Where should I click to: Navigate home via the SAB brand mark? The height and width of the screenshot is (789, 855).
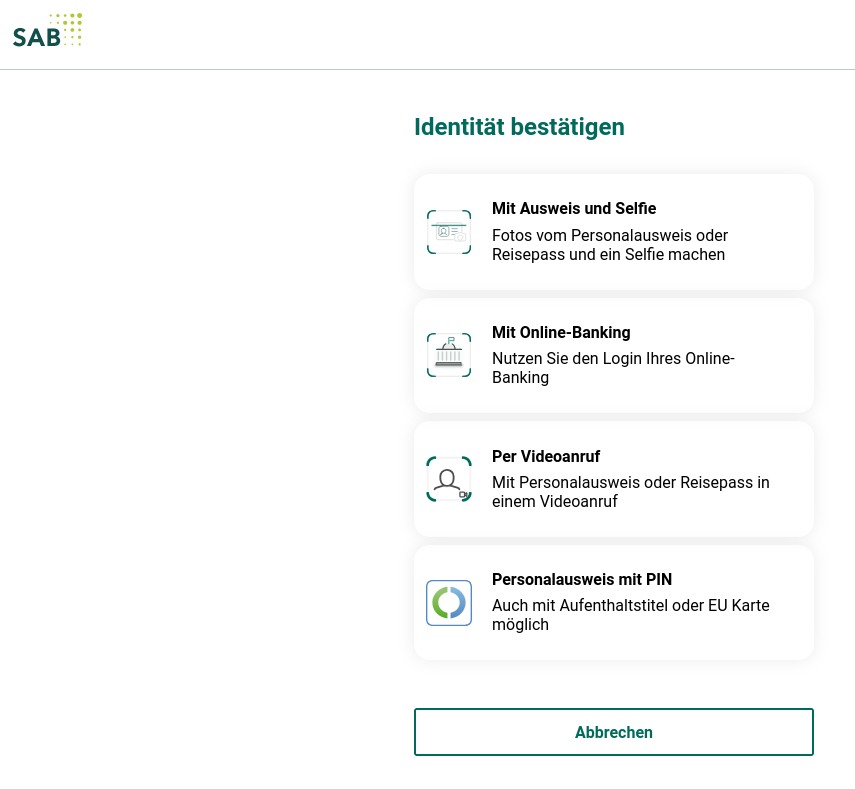tap(47, 30)
